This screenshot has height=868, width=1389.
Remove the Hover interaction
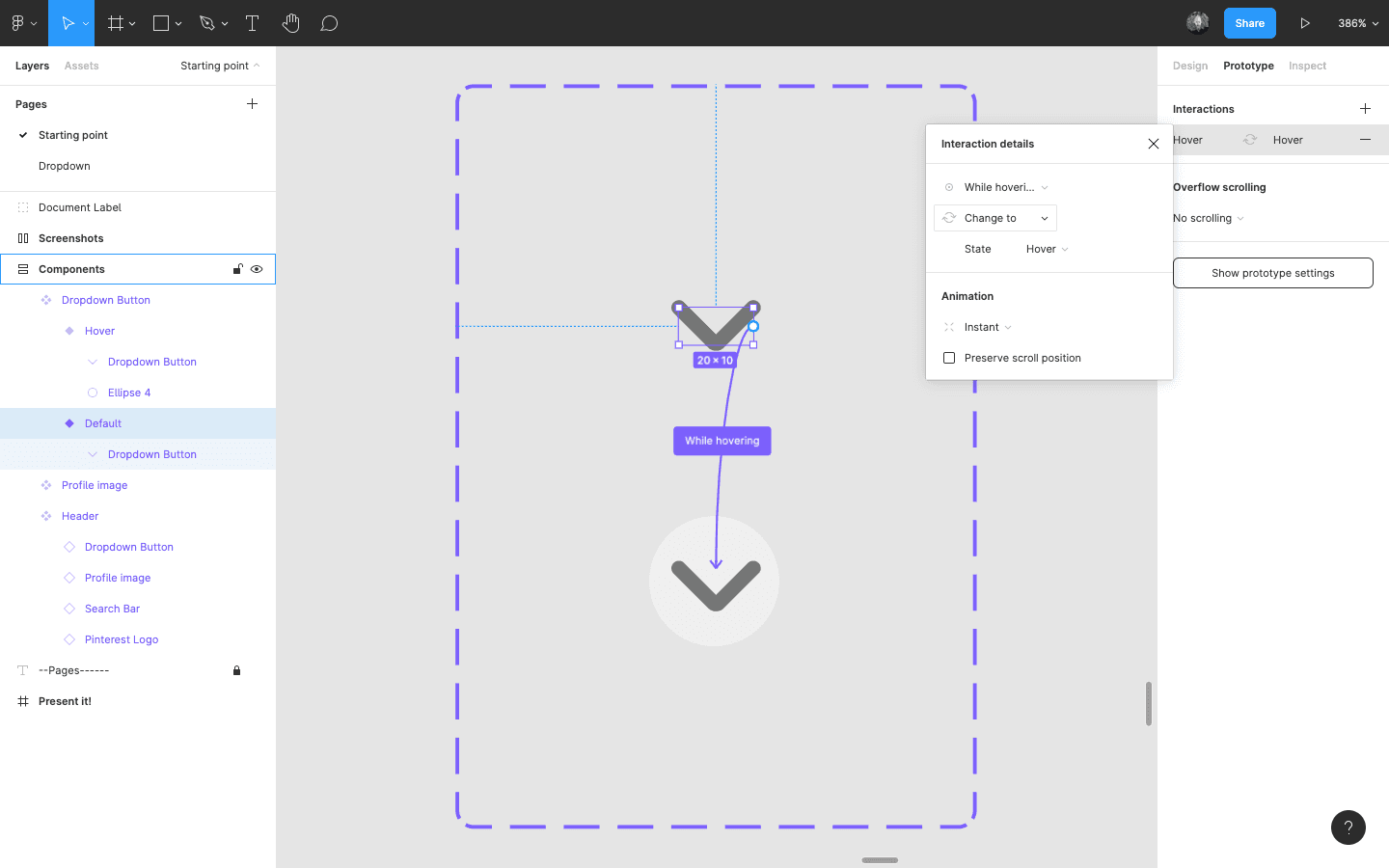pyautogui.click(x=1365, y=140)
